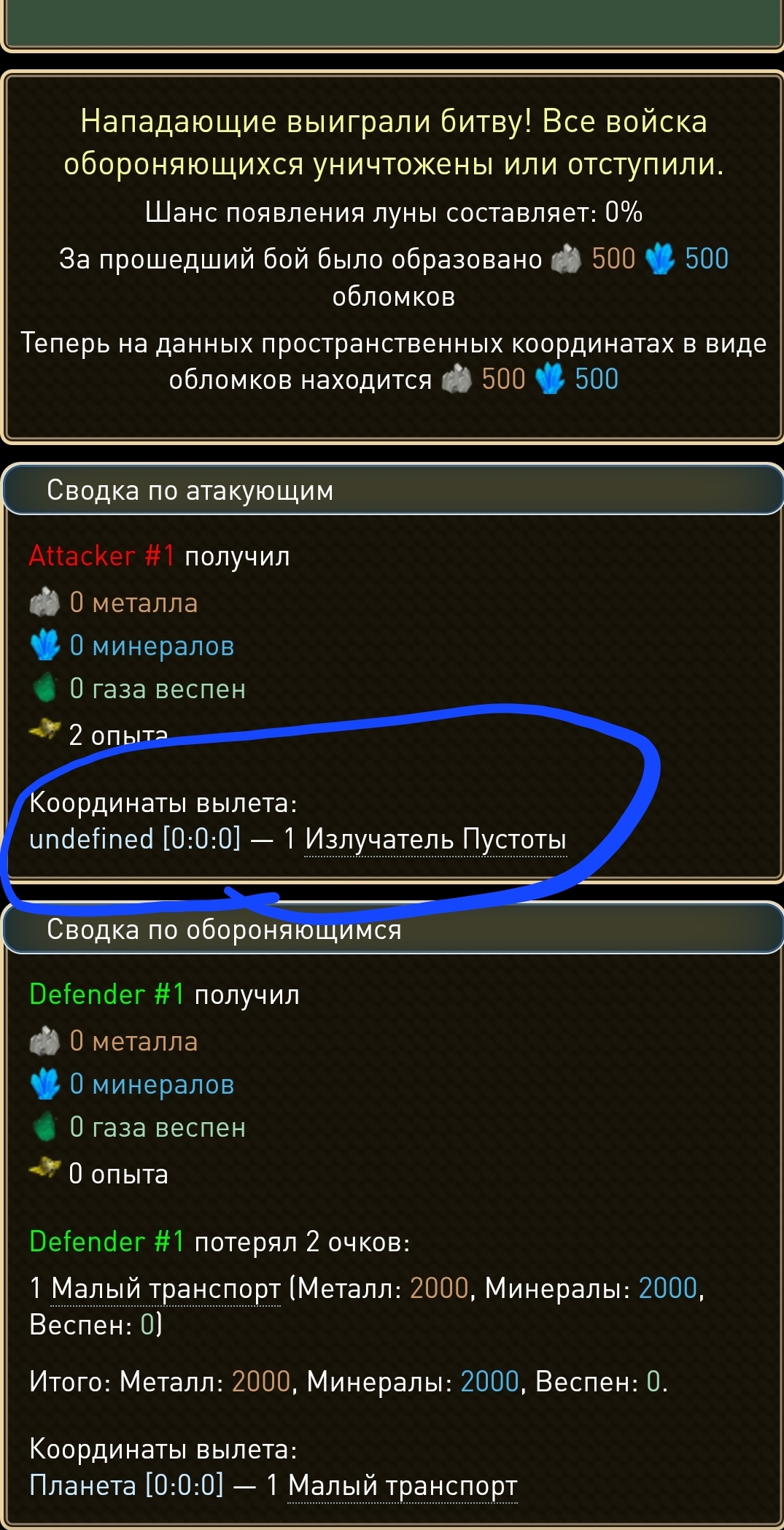Open the 'undefined [0:0:0]' coordinates link

coord(135,839)
